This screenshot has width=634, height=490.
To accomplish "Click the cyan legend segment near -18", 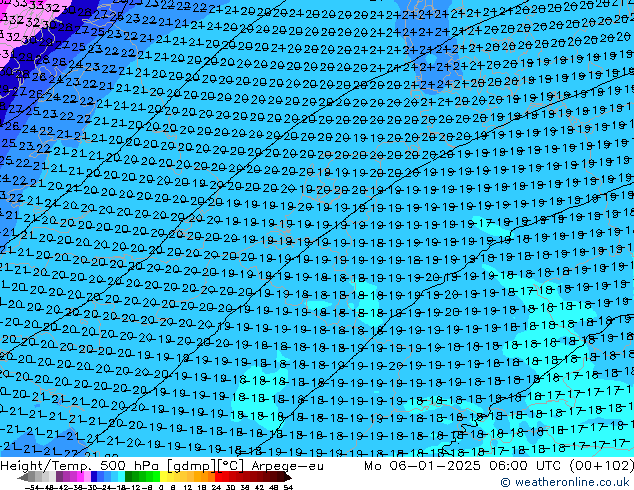I will [121, 477].
